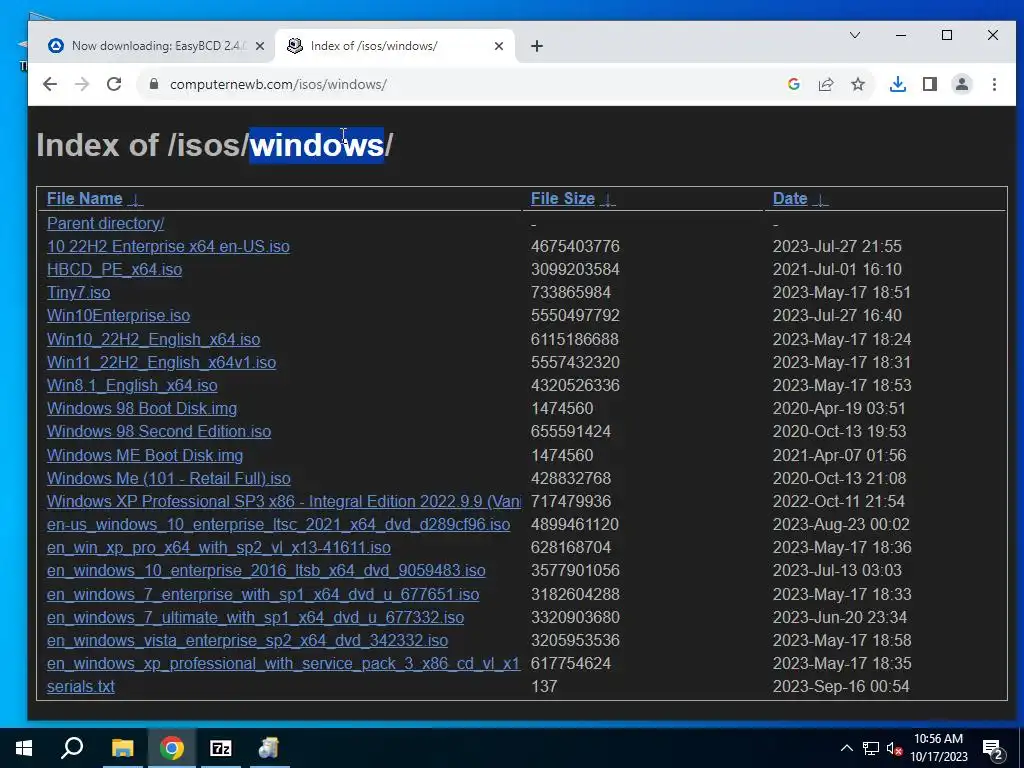Expand the tab search chevron

pyautogui.click(x=855, y=35)
